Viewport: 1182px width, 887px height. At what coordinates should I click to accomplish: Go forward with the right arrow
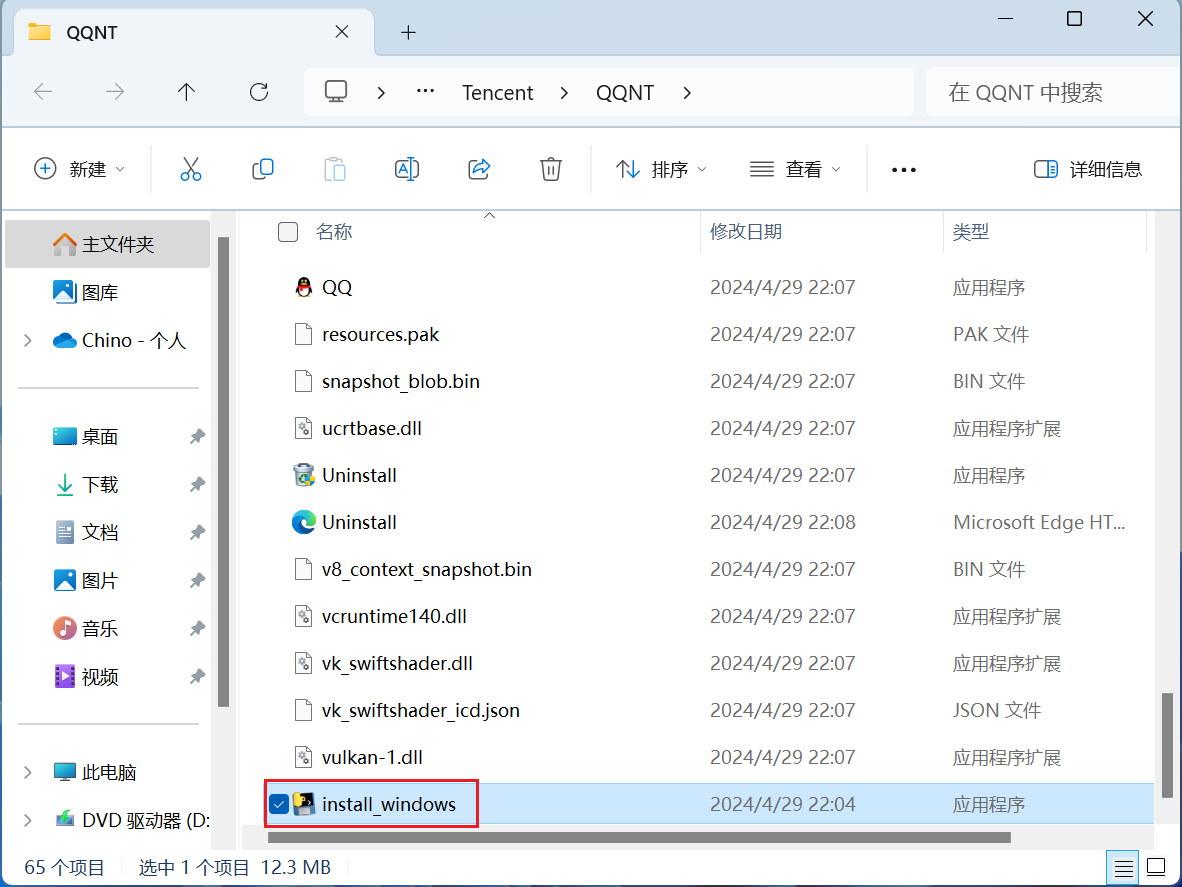click(115, 92)
